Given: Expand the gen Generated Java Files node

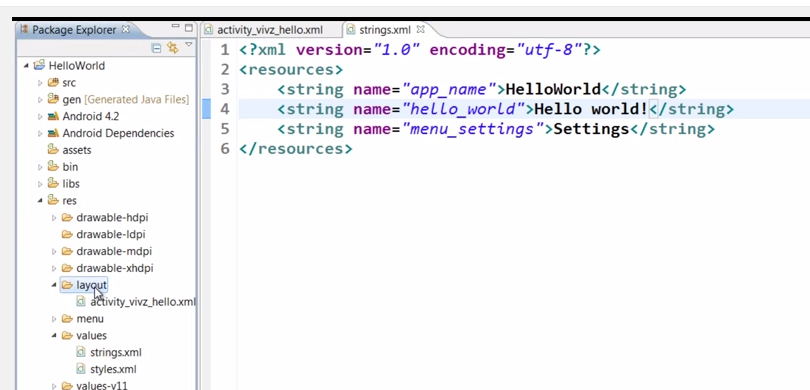Looking at the screenshot, I should 40,99.
